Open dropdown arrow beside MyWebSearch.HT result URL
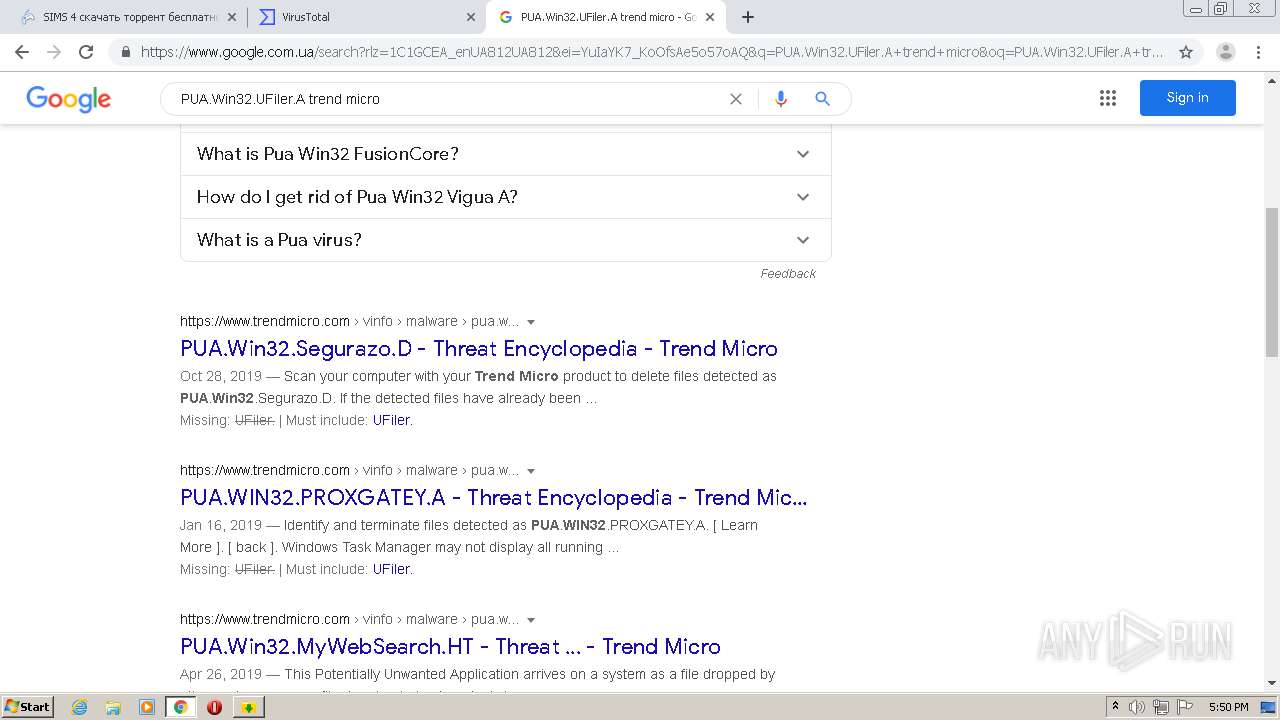1280x720 pixels. click(531, 620)
